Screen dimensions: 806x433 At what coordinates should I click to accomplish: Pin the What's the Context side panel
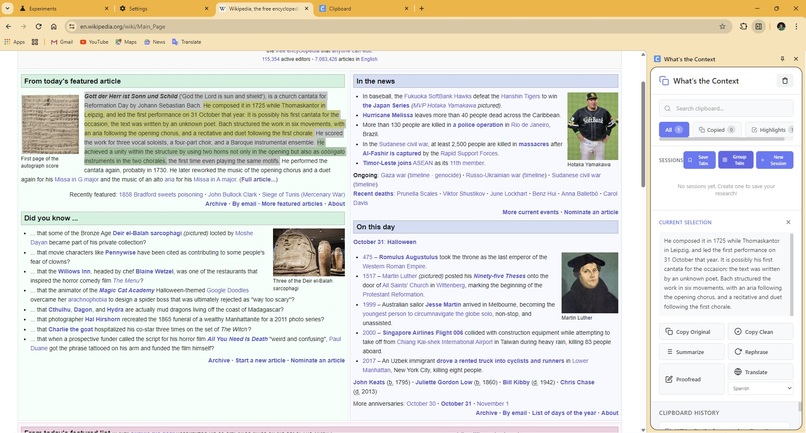782,59
